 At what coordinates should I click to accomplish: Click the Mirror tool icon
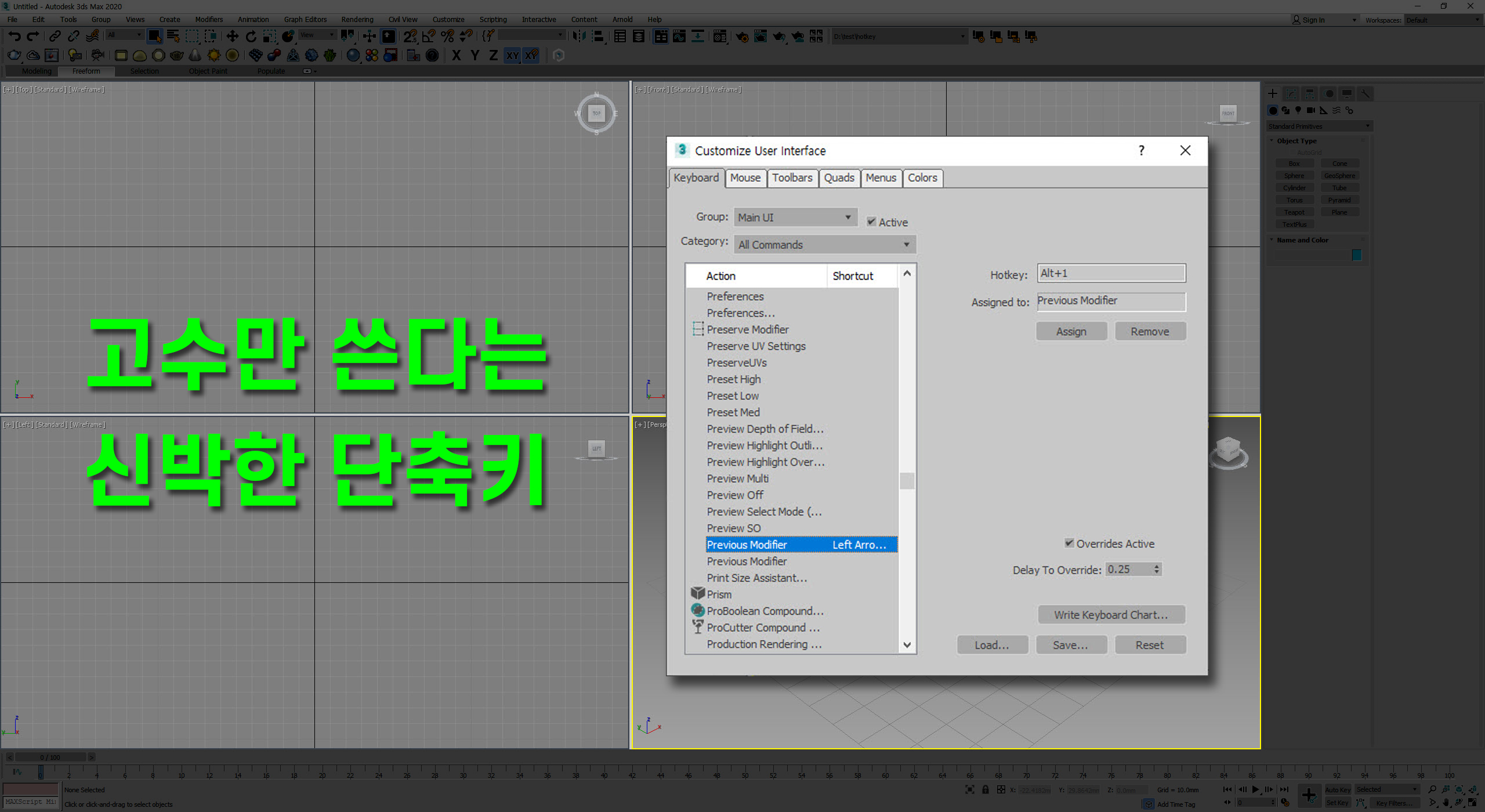pos(578,37)
